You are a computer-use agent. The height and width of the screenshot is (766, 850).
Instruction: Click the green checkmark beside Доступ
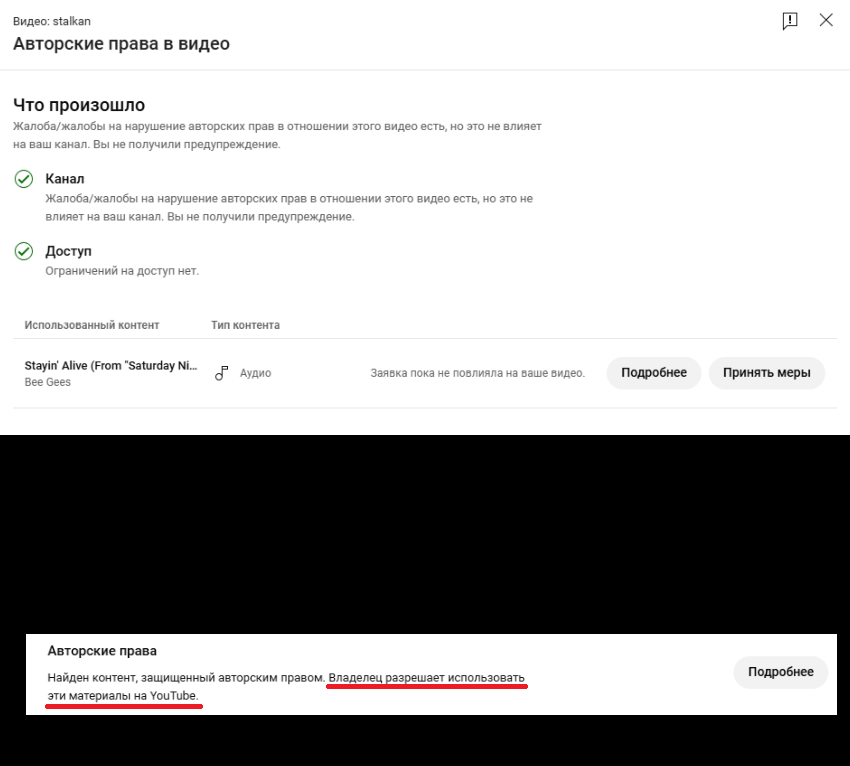point(24,251)
